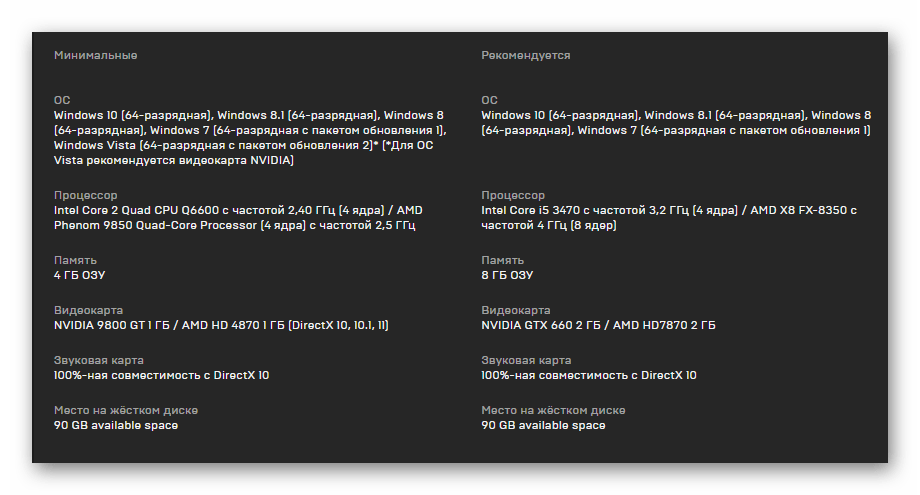
Task: Click the 4 ГБ ОЗУ value
Action: 79,275
